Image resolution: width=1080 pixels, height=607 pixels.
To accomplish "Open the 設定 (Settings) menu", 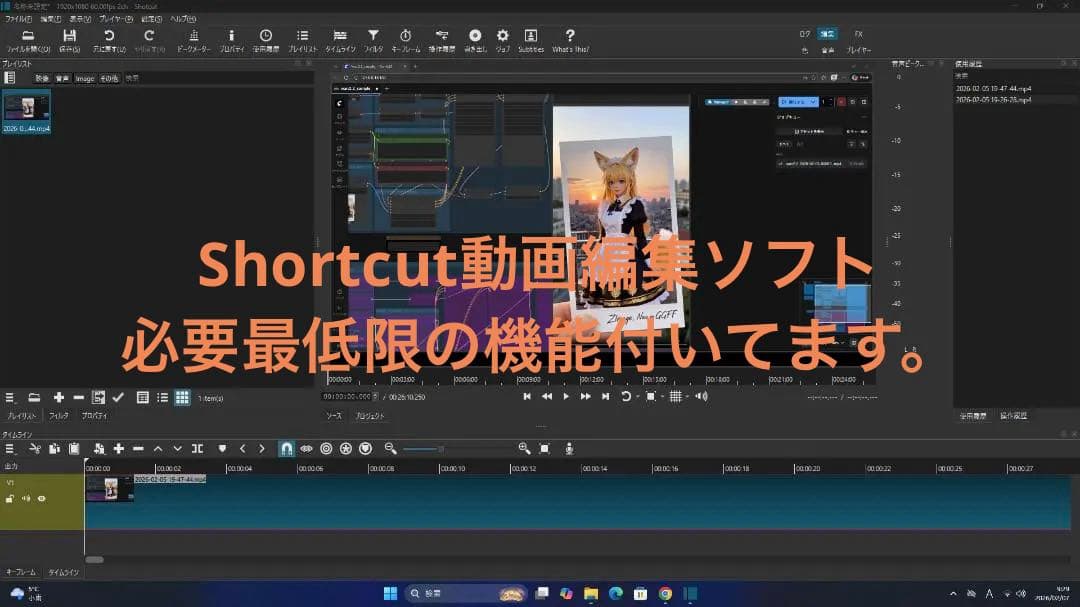I will (152, 19).
